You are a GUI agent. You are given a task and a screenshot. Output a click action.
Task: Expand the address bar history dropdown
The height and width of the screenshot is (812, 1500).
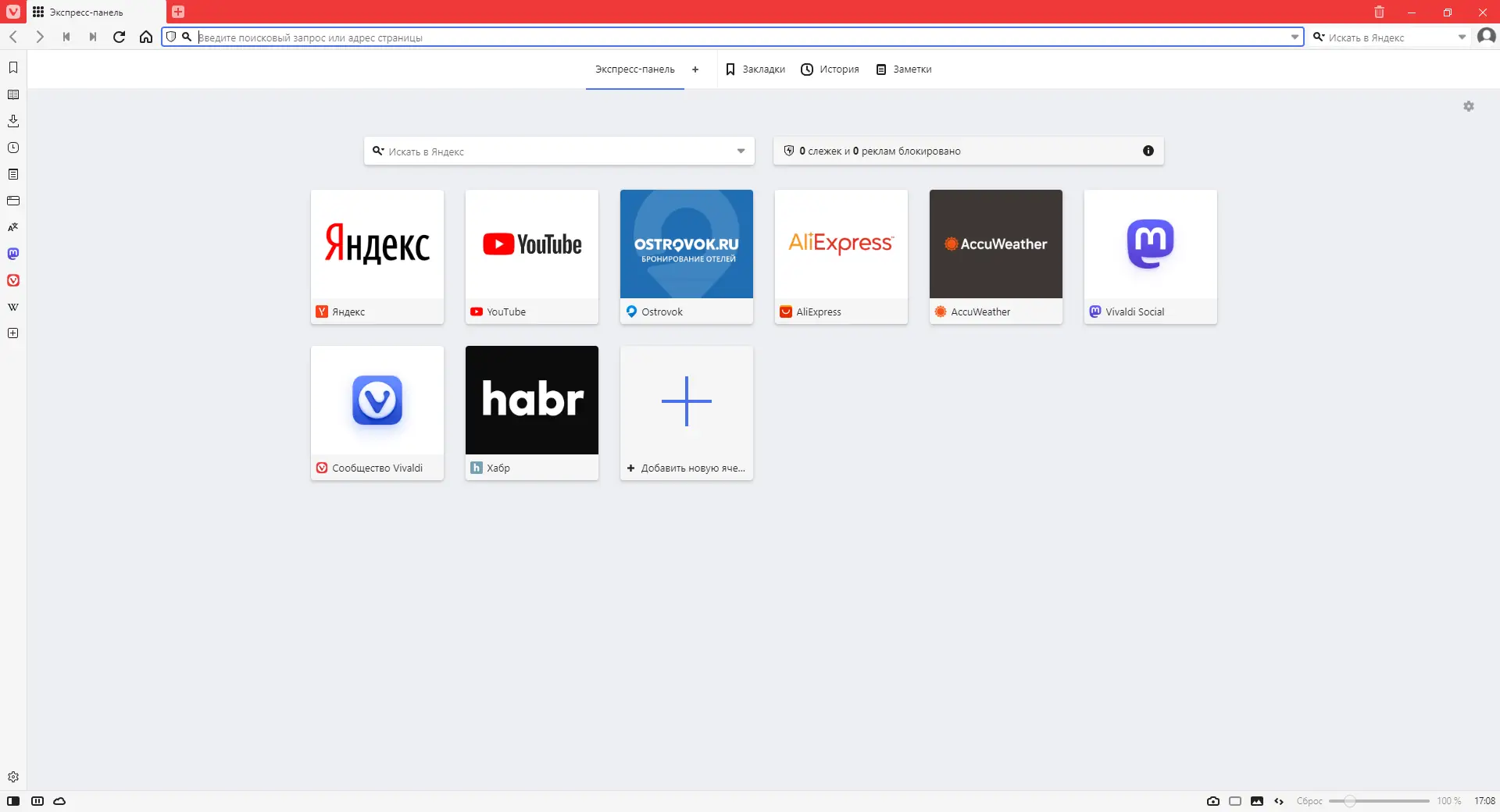(x=1295, y=37)
